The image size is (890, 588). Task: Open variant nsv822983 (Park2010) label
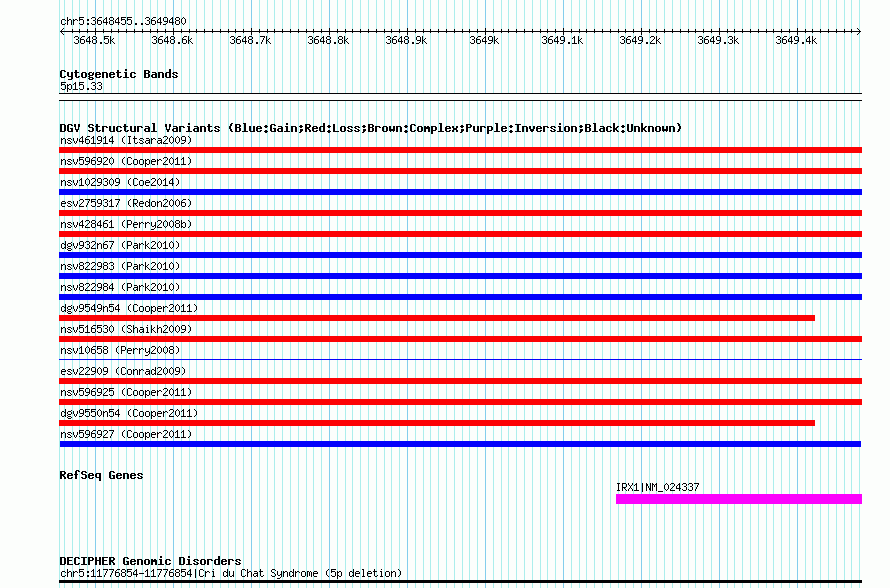click(120, 266)
